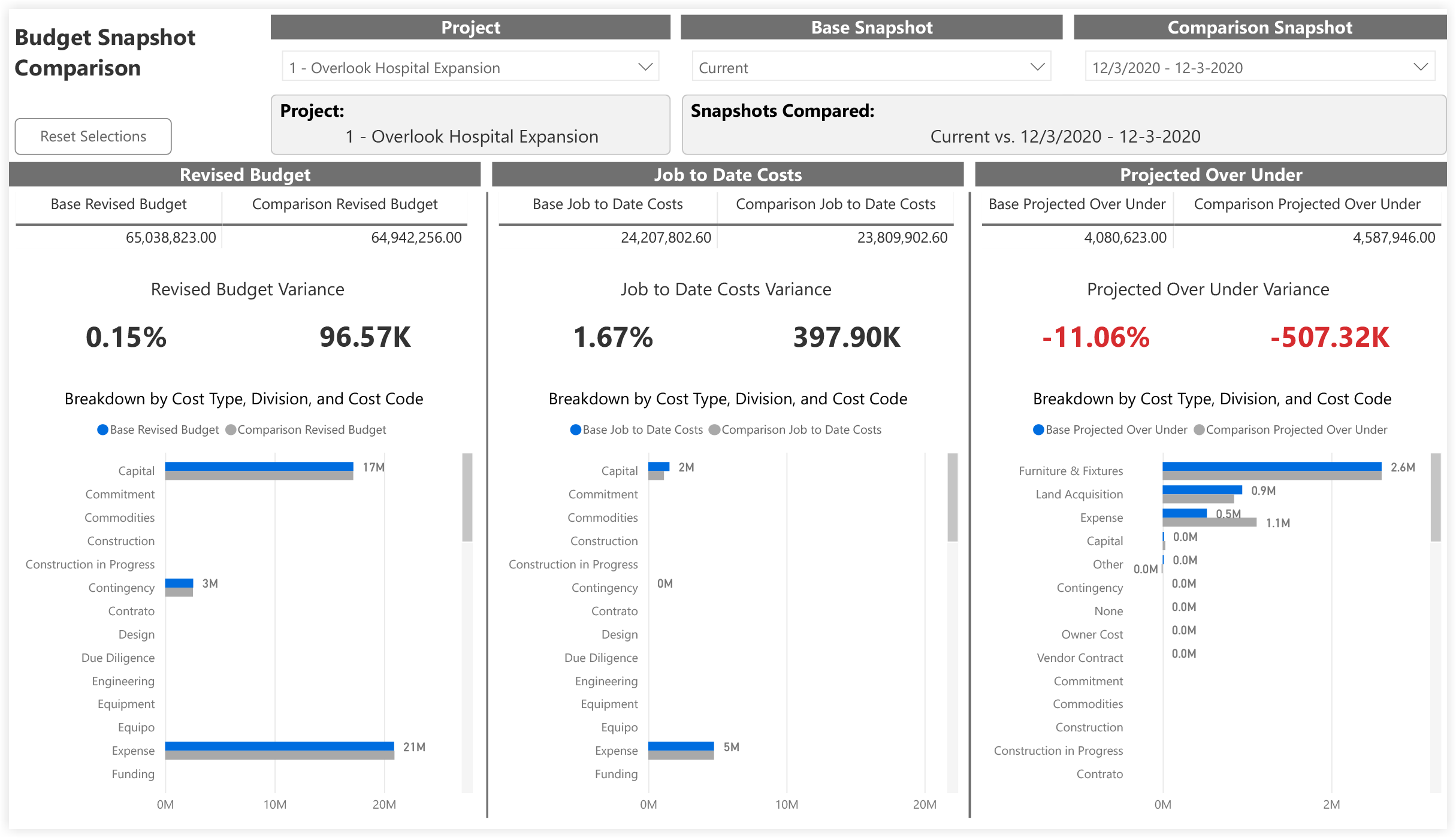Select the blue Furniture & Fixtures 2.6M bar
The image size is (1456, 838).
pos(1272,467)
